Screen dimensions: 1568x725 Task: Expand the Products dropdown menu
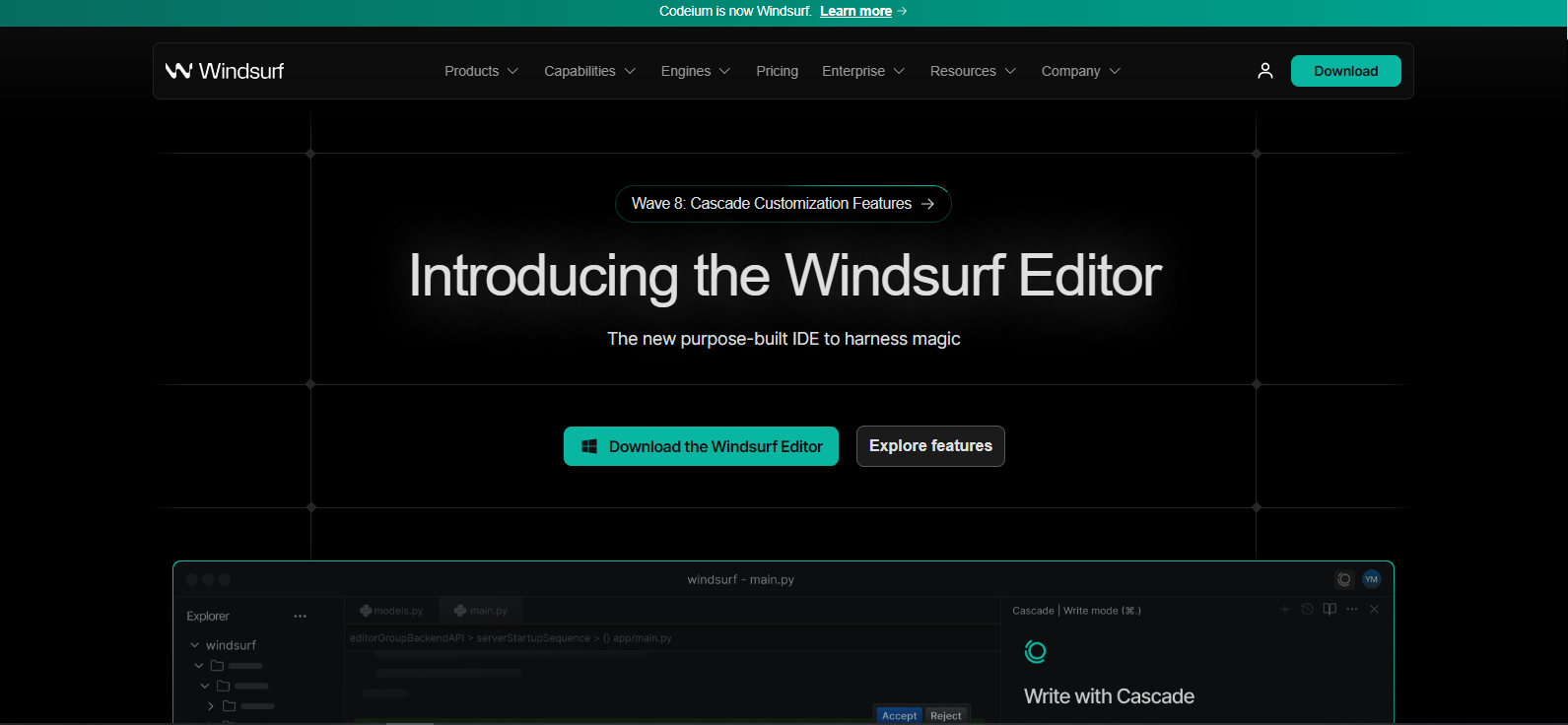tap(481, 71)
